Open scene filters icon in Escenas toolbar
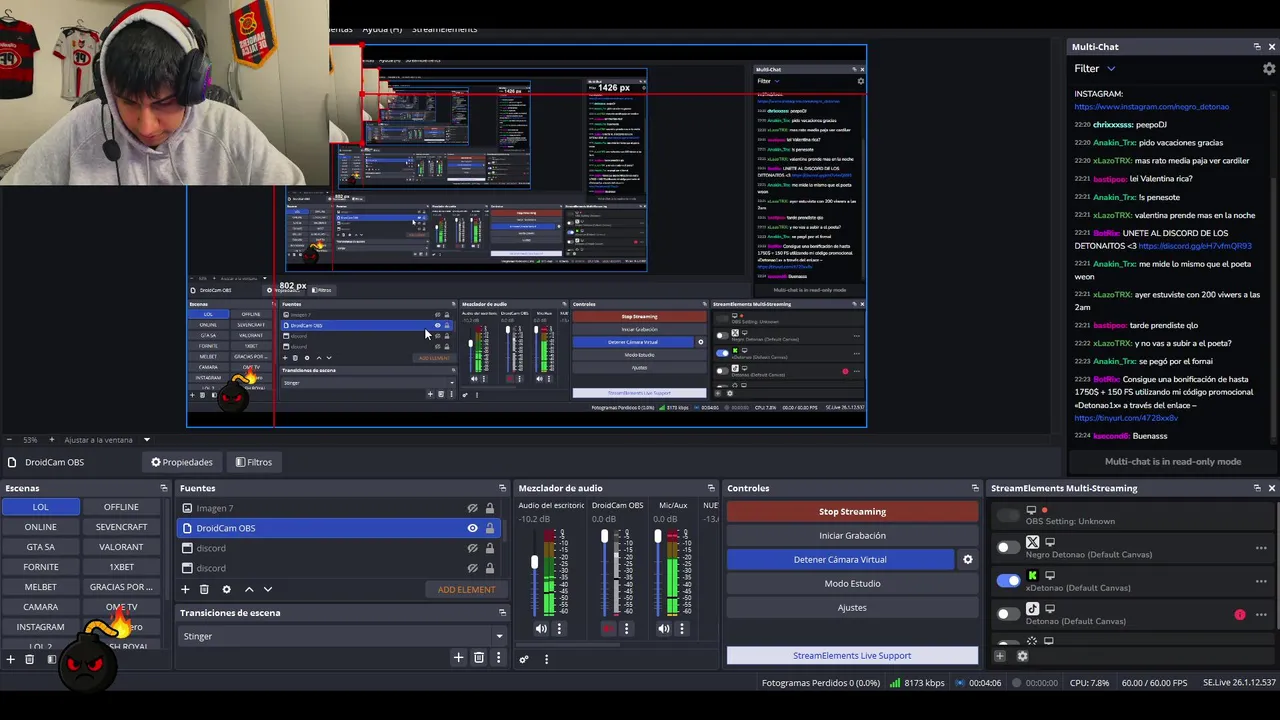1280x720 pixels. click(52, 659)
